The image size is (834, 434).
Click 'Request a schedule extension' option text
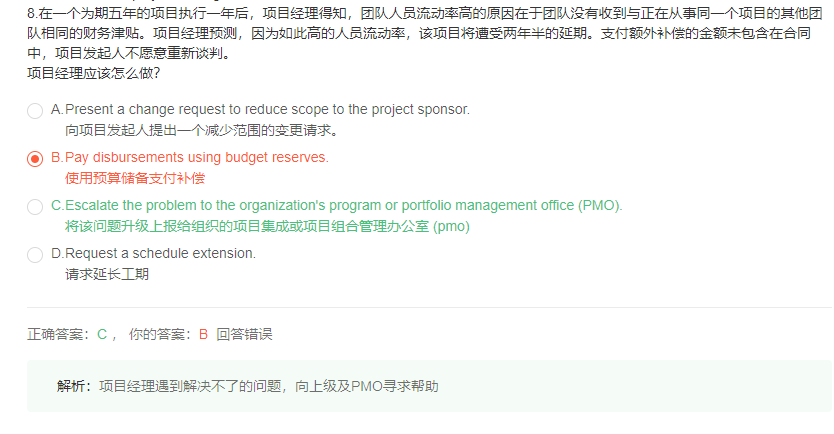tap(160, 253)
